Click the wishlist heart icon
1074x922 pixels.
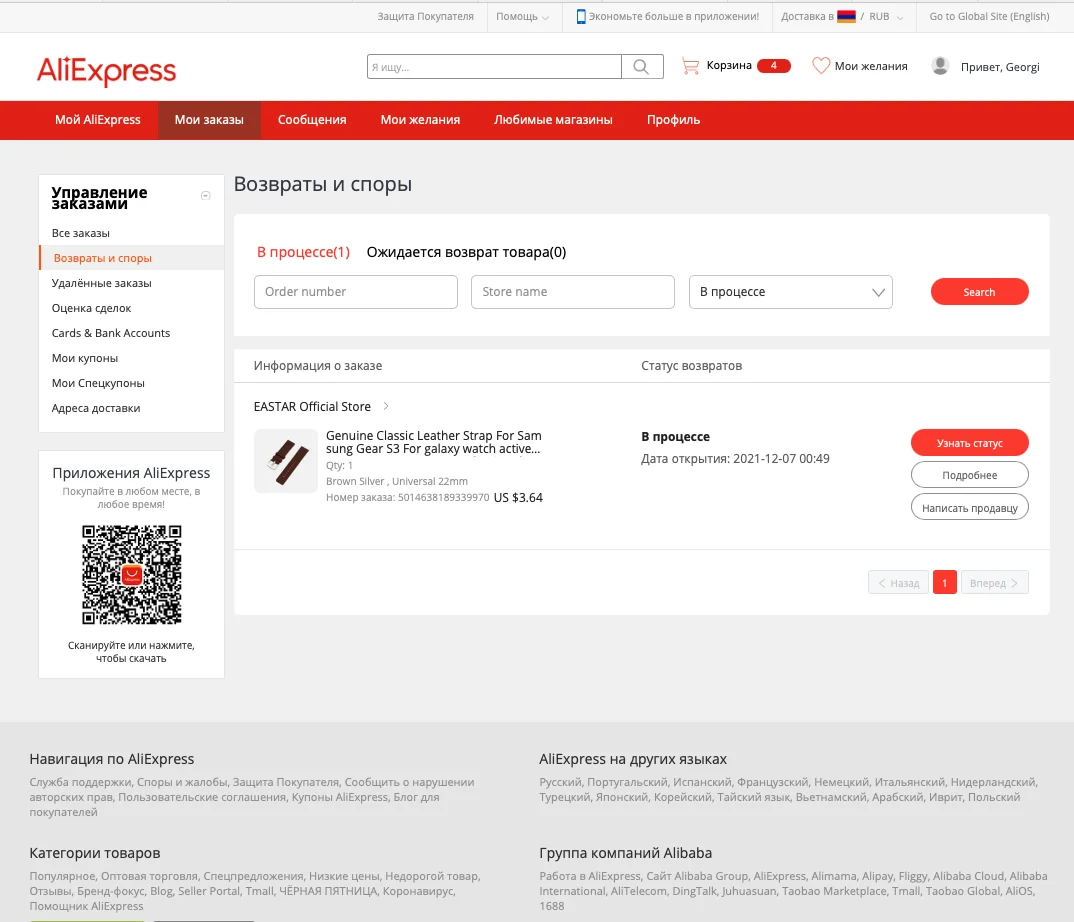pos(821,66)
